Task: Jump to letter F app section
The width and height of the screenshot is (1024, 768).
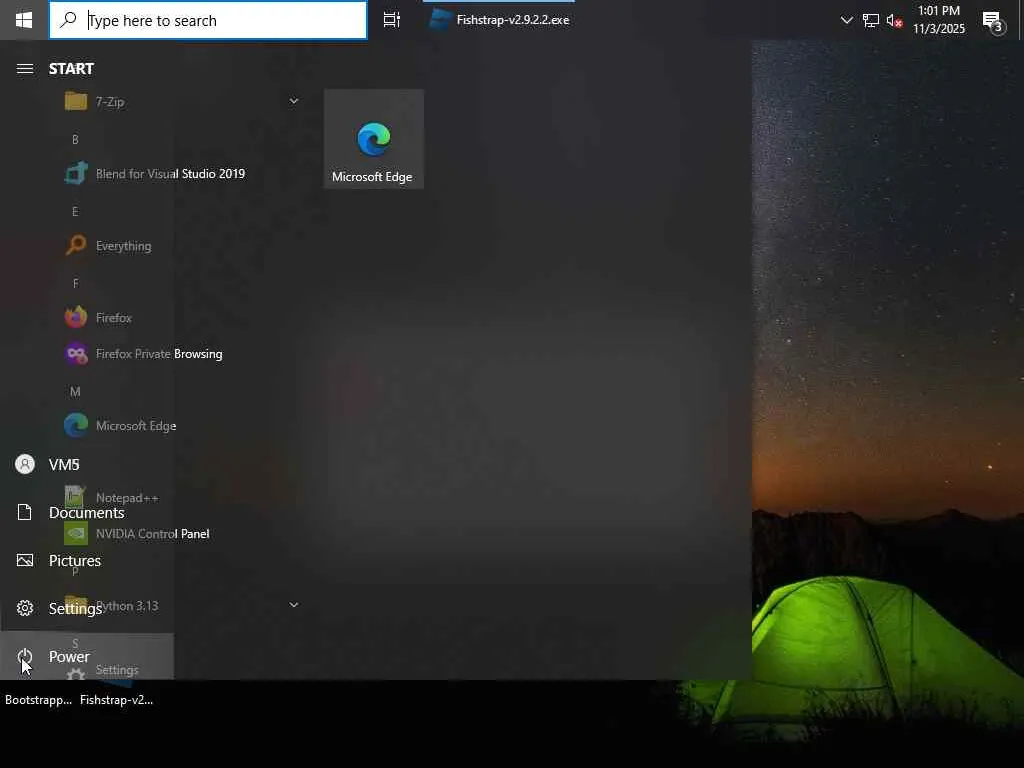Action: click(x=75, y=283)
